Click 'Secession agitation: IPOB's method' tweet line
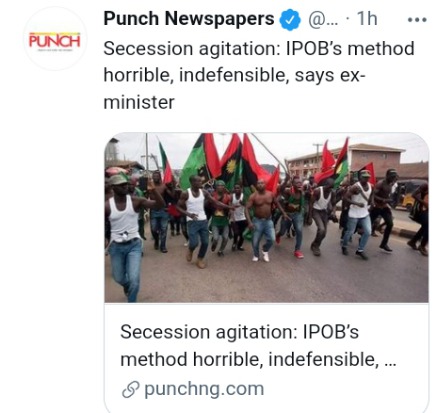This screenshot has width=444, height=413. (x=259, y=49)
